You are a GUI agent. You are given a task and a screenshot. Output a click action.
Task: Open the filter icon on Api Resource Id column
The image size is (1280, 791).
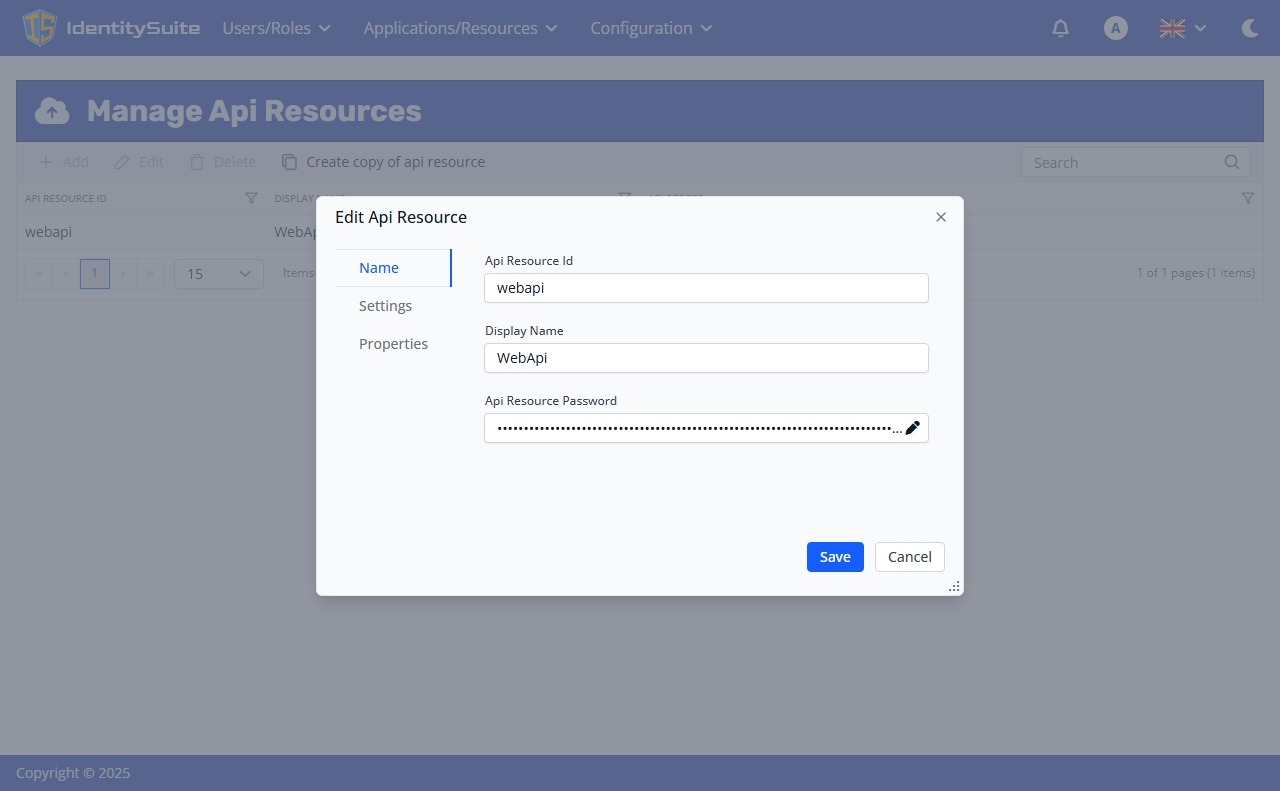click(251, 198)
